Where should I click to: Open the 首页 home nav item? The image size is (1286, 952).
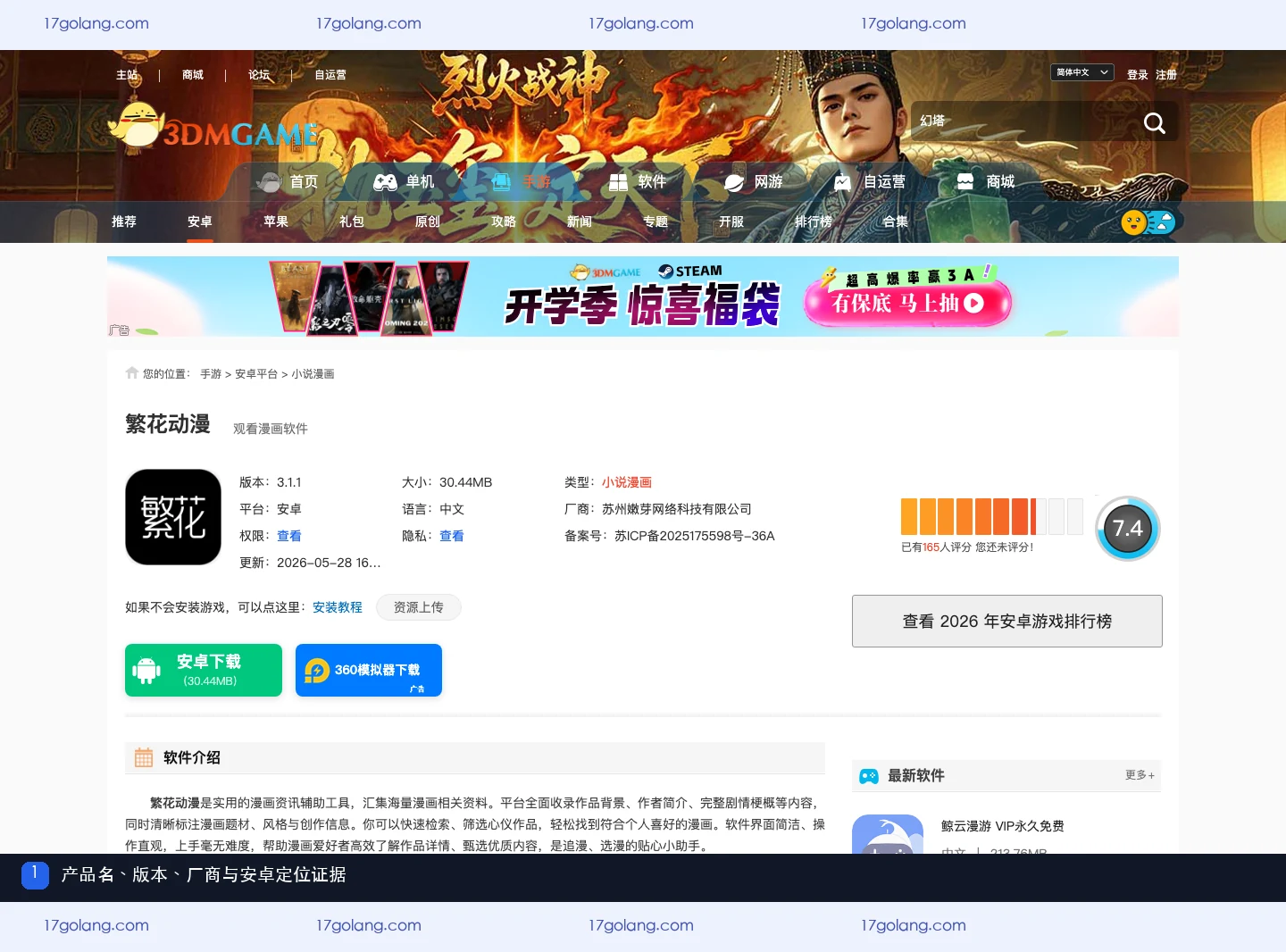tap(288, 181)
